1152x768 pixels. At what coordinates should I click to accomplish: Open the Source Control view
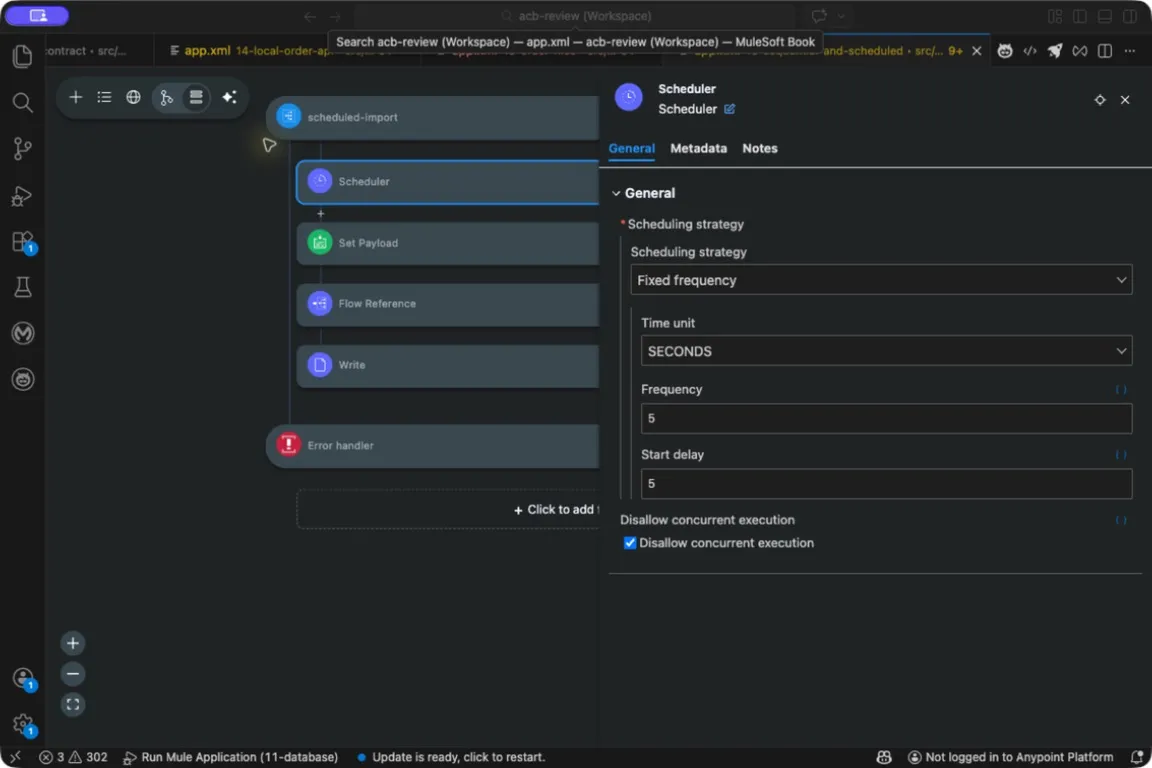pos(23,148)
